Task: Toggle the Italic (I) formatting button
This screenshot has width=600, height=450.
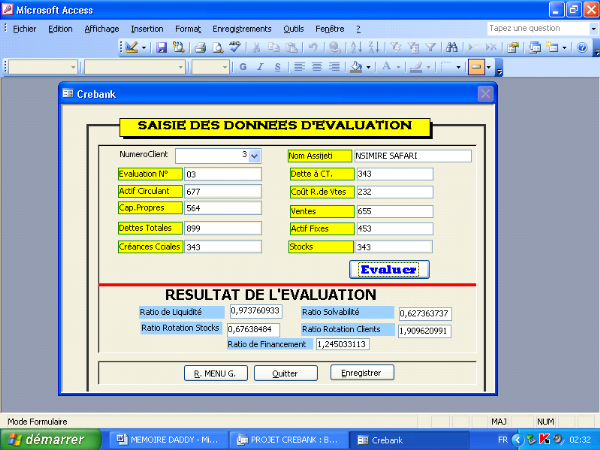Action: 260,67
